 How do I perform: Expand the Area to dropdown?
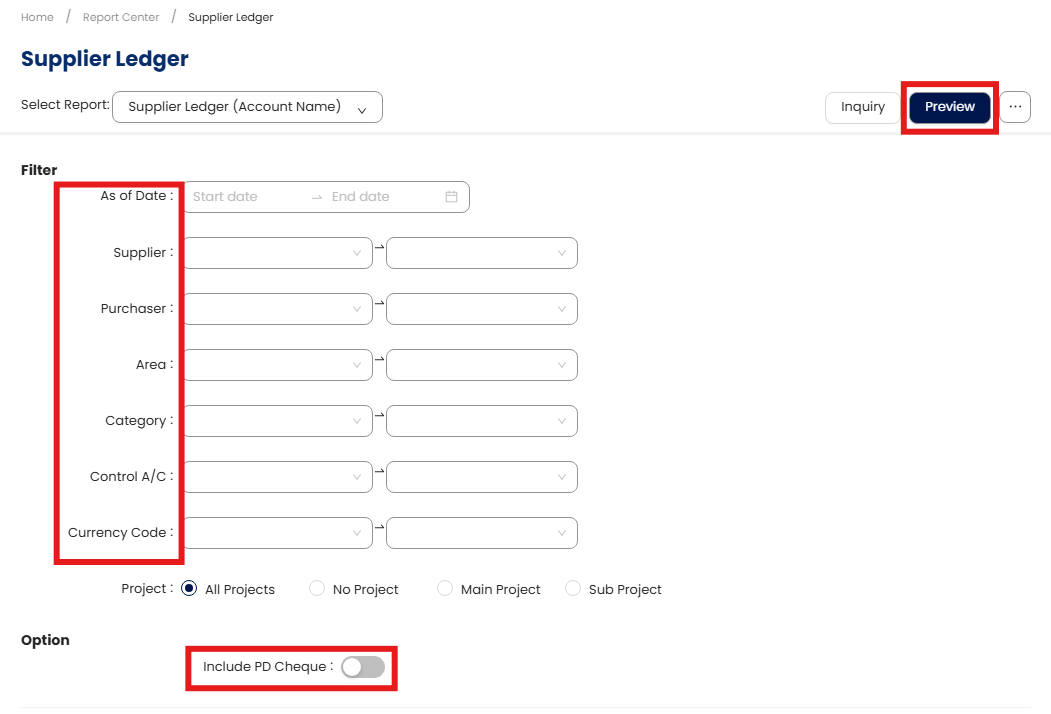tap(481, 365)
